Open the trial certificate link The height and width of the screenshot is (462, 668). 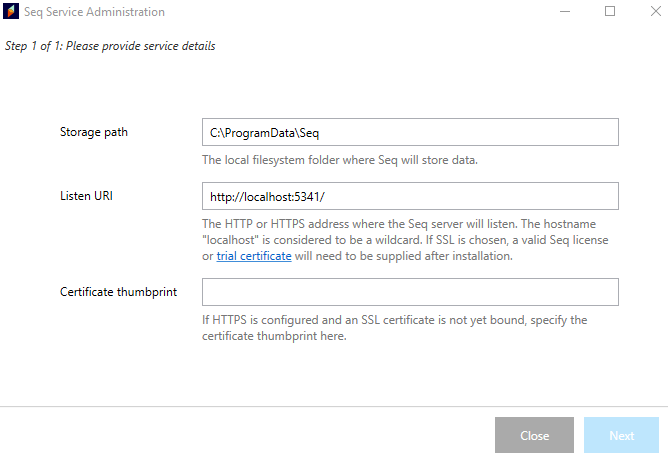[x=254, y=256]
